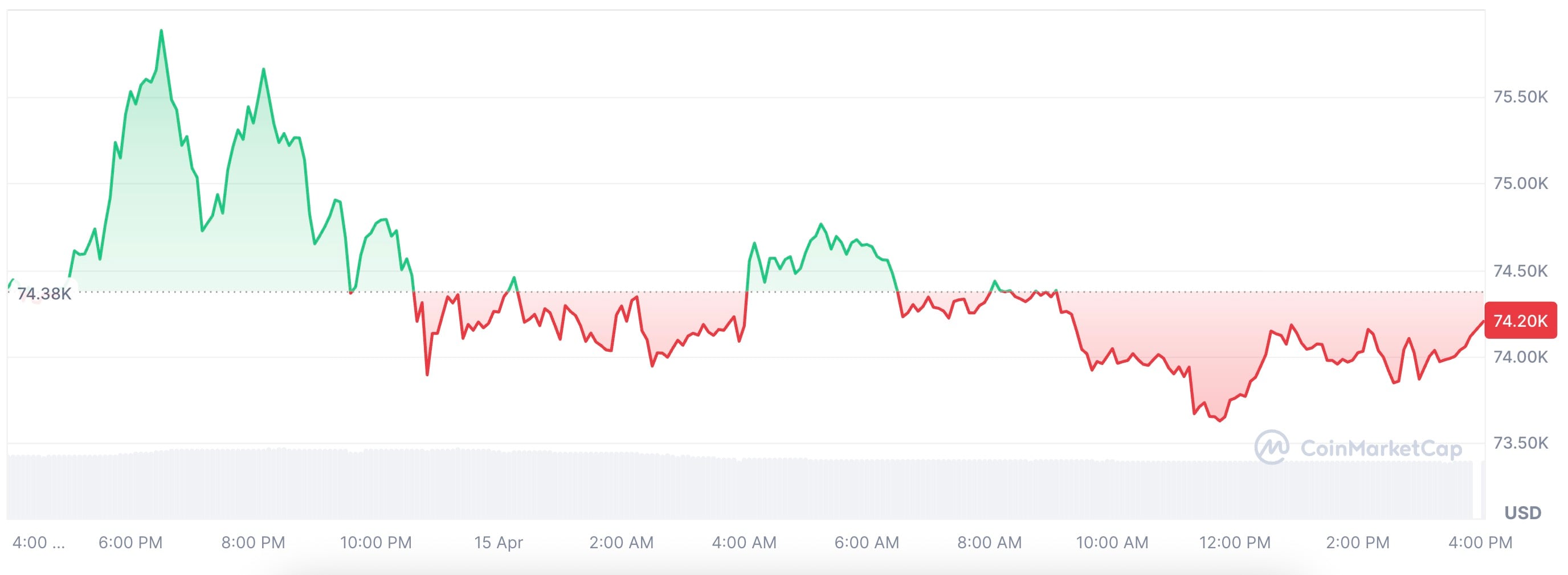The height and width of the screenshot is (575, 1568).
Task: Click the 2:00 AM time axis label
Action: (621, 542)
